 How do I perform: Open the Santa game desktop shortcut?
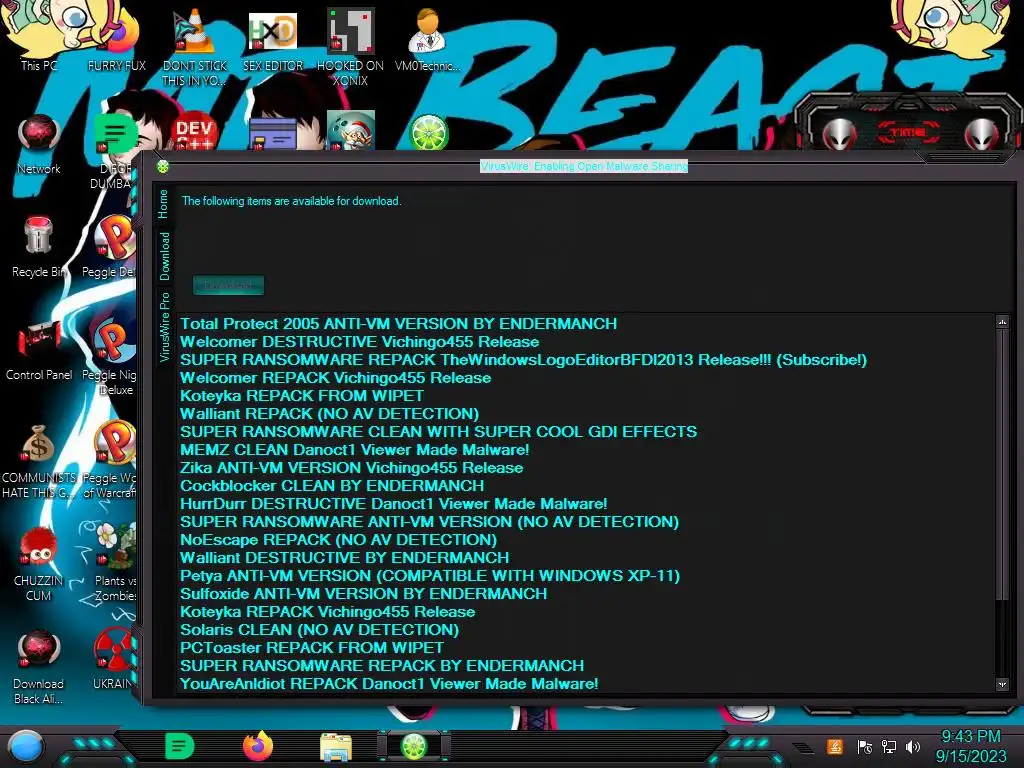tap(351, 131)
